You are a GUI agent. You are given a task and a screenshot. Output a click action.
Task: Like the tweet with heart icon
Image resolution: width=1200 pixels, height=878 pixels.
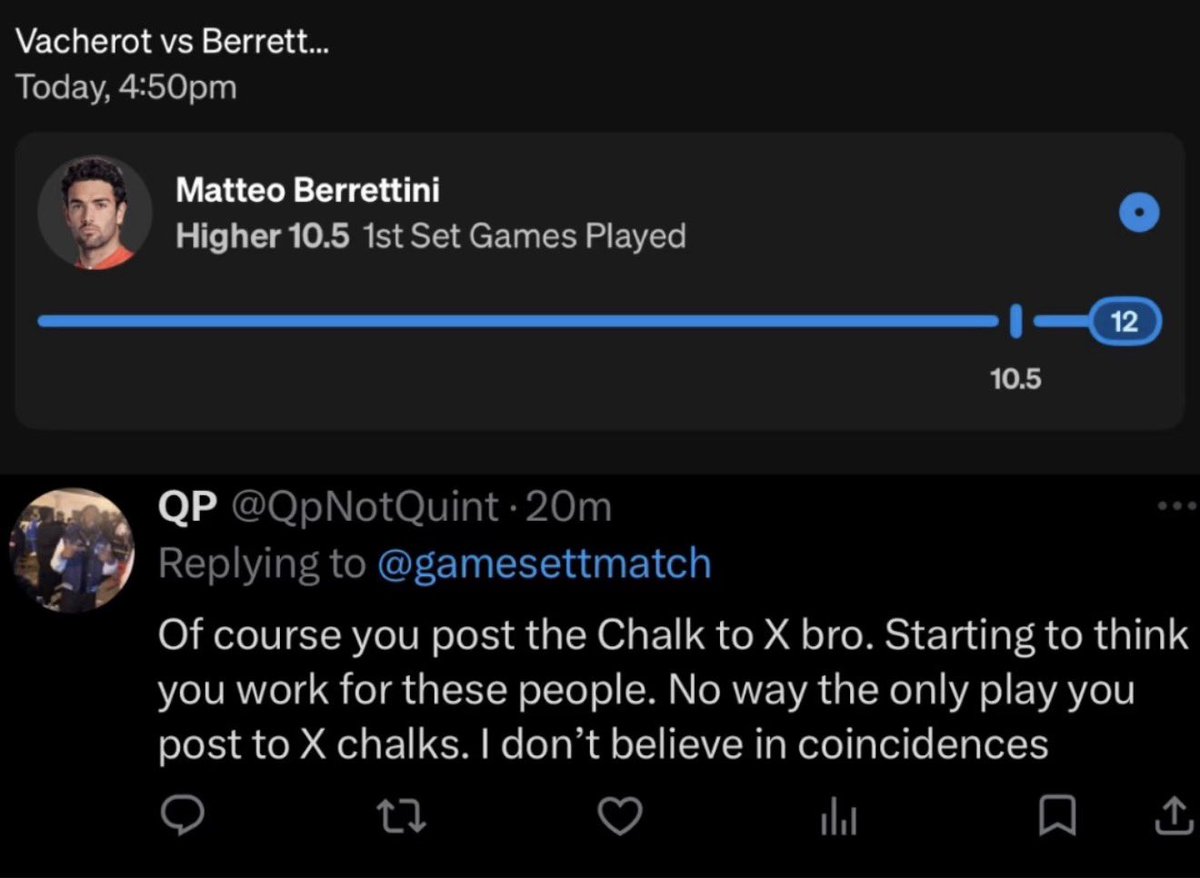point(618,818)
